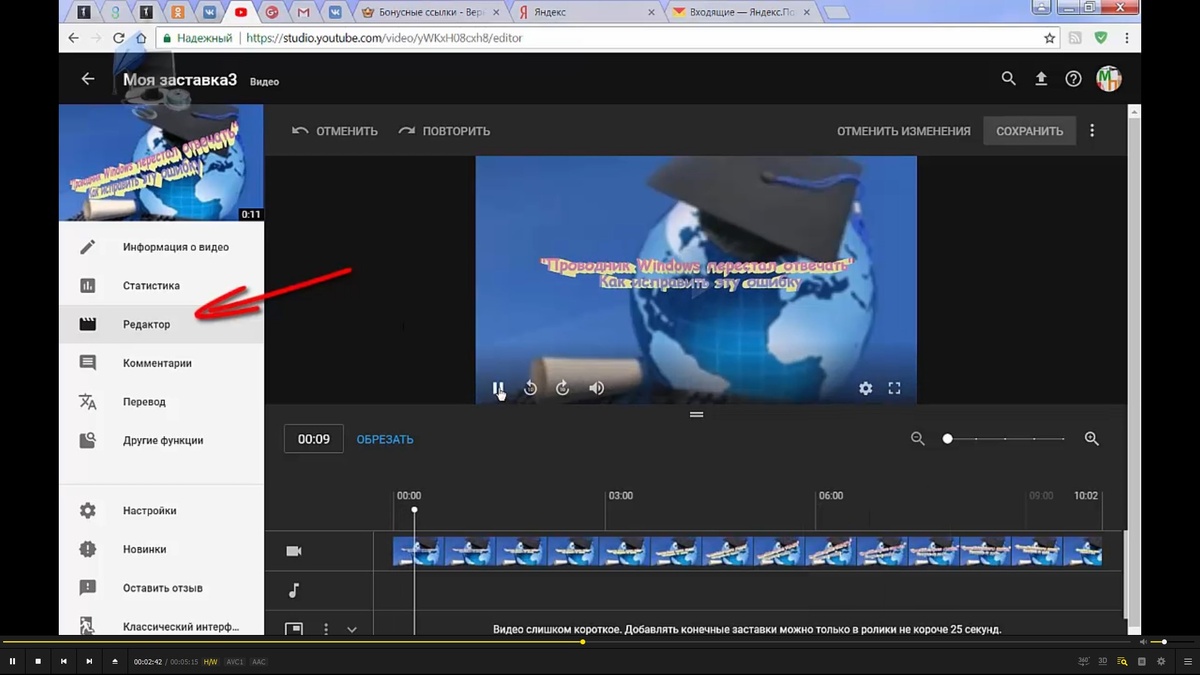Click the СОХРАНИТЬ button

click(x=1029, y=131)
